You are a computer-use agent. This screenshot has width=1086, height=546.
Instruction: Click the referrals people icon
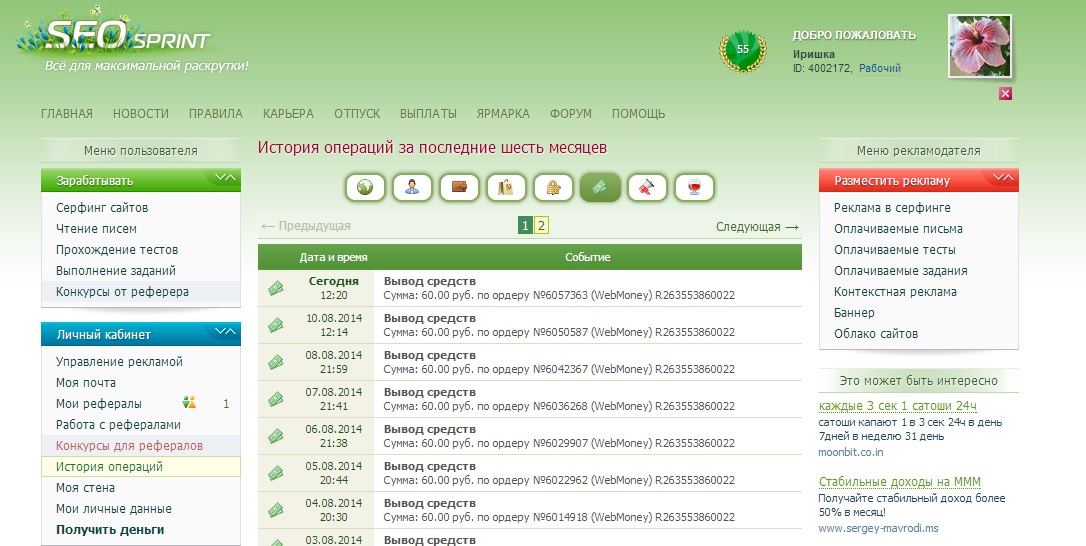(x=189, y=403)
